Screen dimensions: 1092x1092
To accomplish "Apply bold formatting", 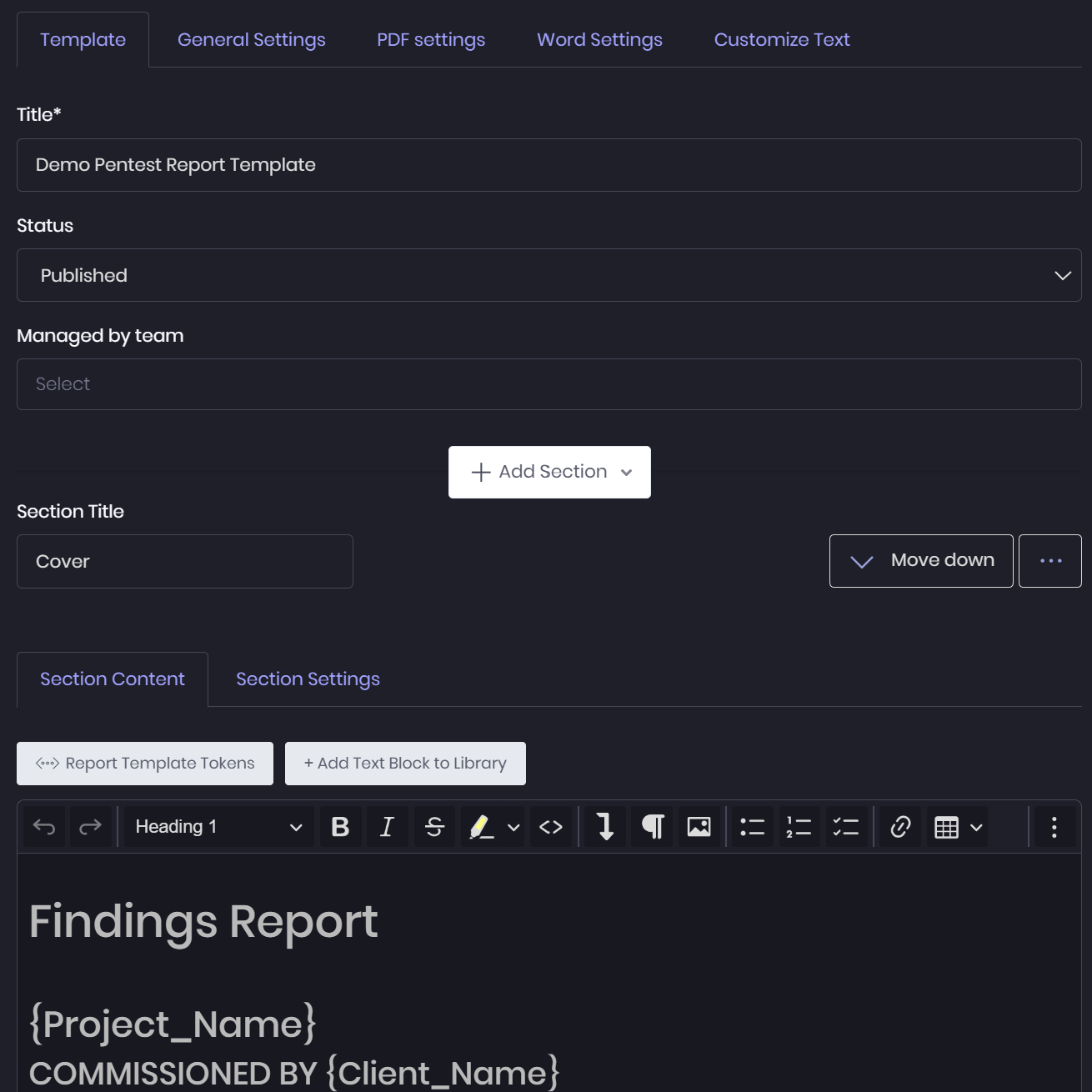I will (x=340, y=827).
